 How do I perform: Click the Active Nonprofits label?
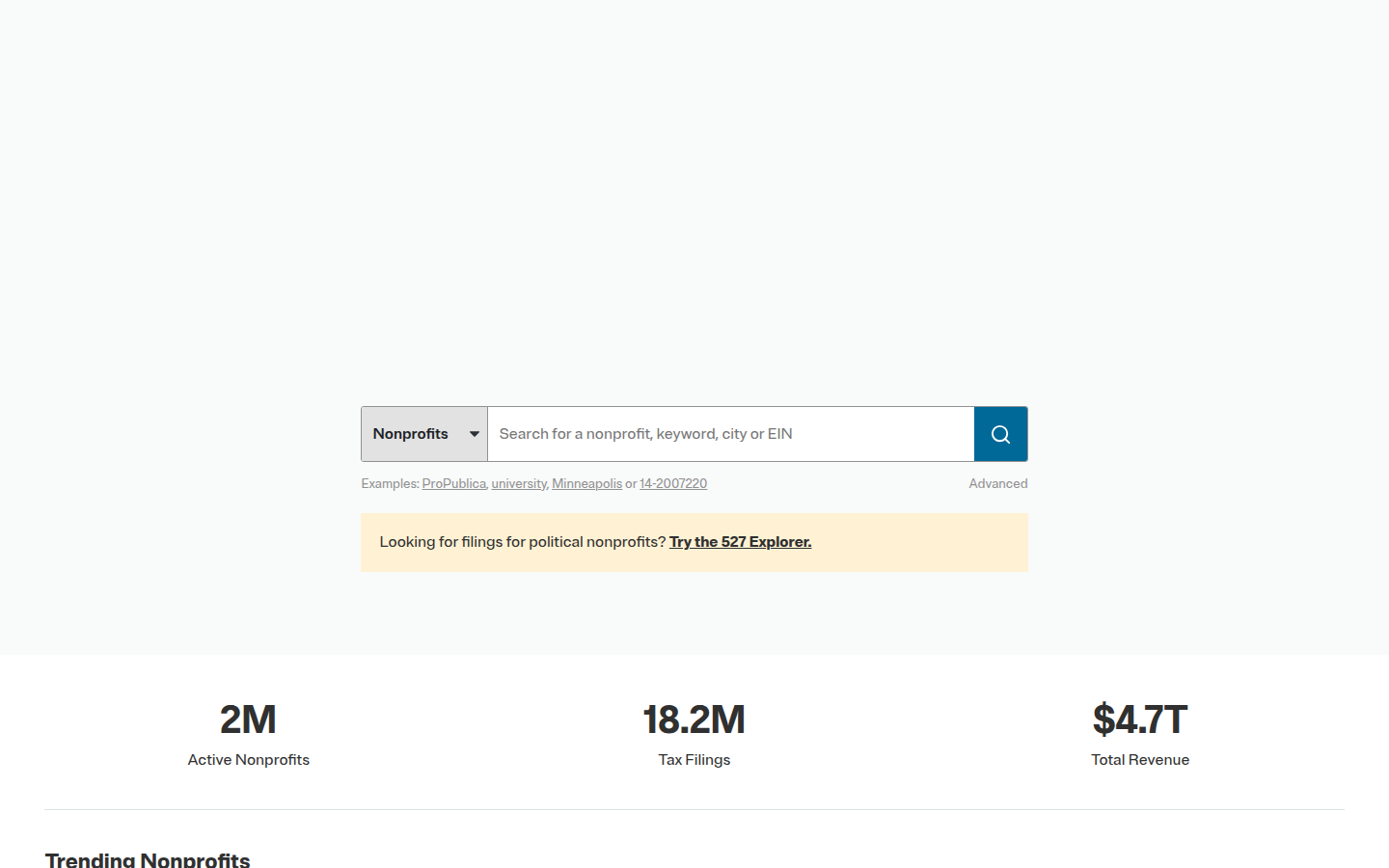click(249, 760)
